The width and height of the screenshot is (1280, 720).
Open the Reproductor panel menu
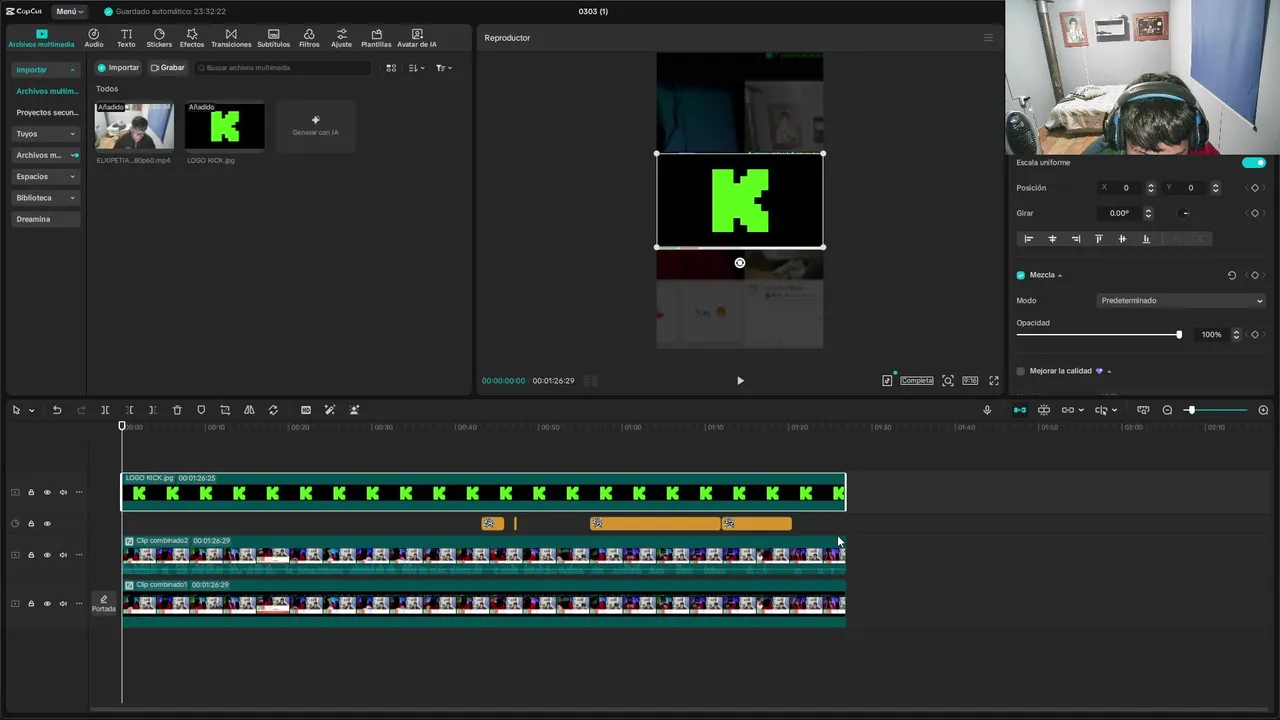pyautogui.click(x=988, y=38)
